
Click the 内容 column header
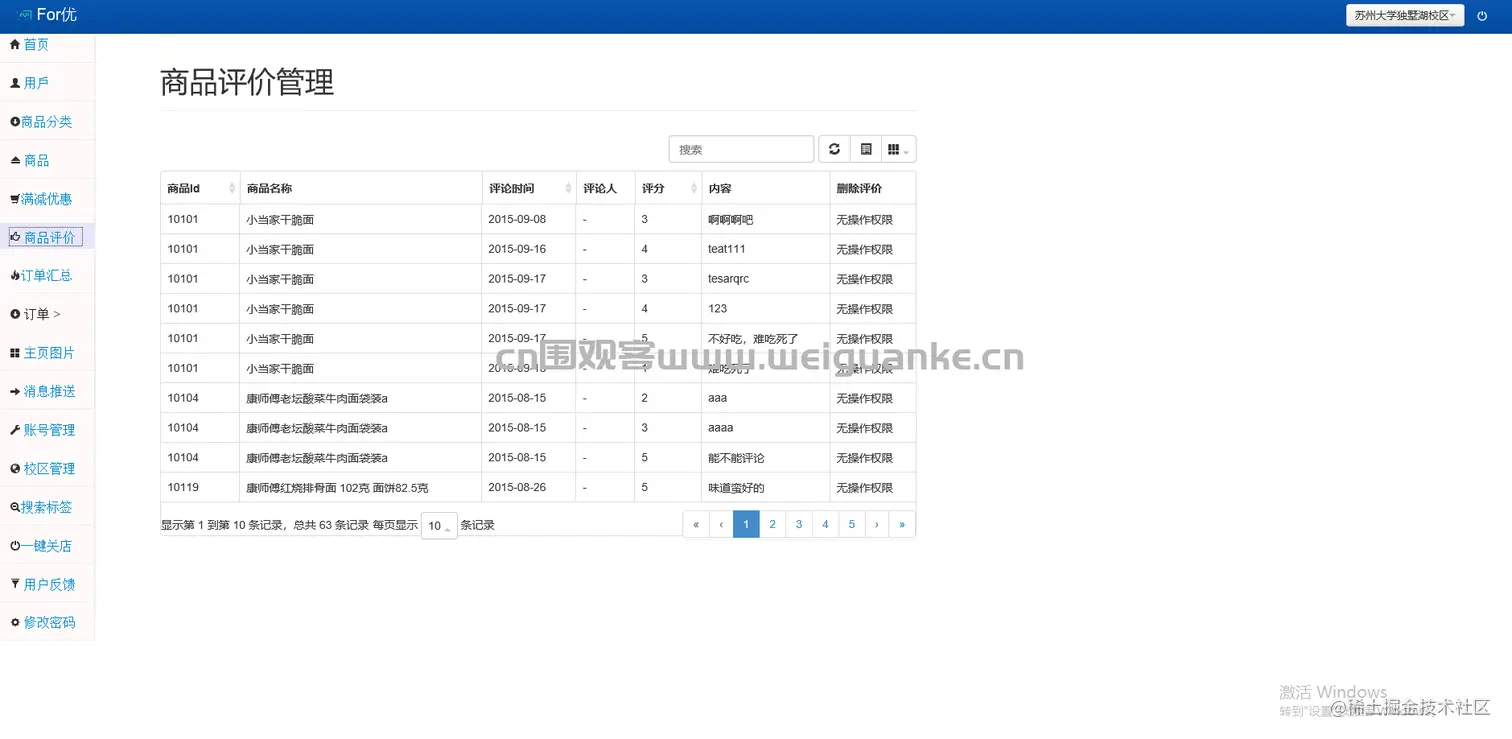765,188
